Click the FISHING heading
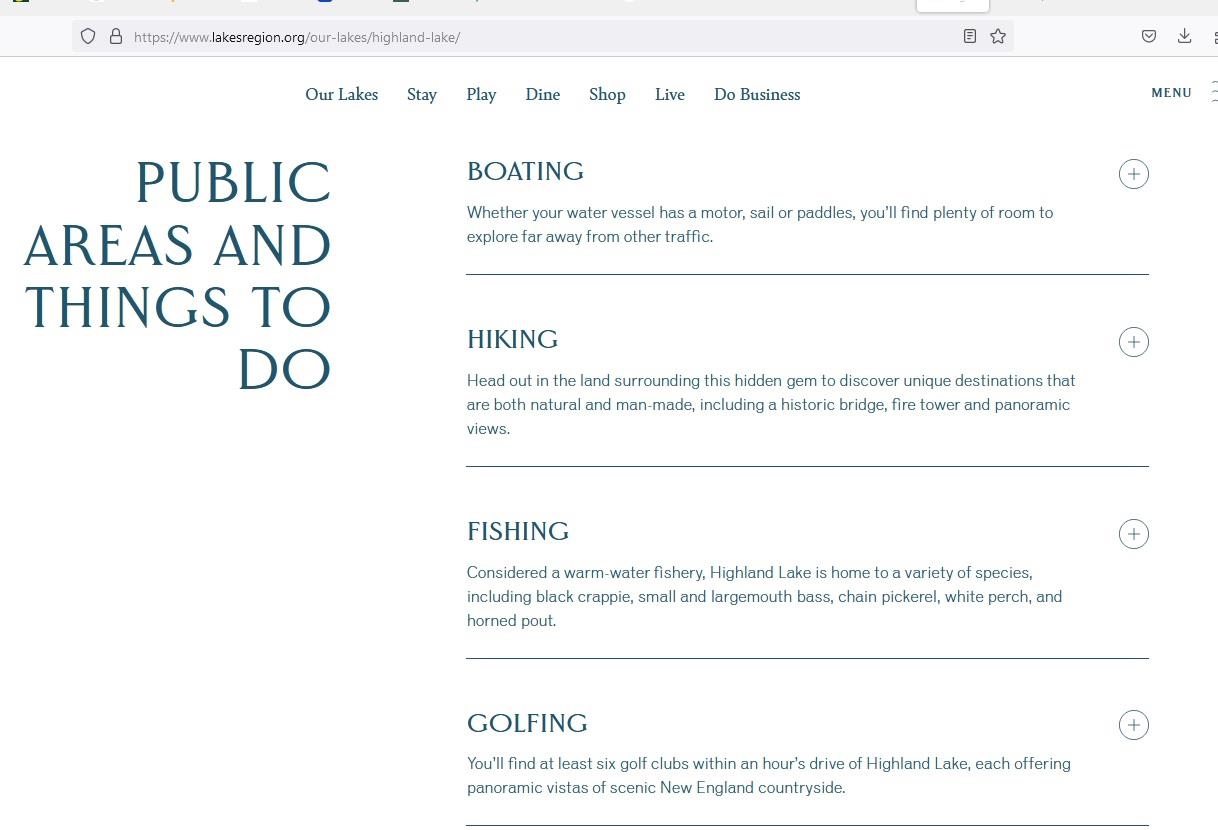This screenshot has width=1218, height=830. click(518, 531)
